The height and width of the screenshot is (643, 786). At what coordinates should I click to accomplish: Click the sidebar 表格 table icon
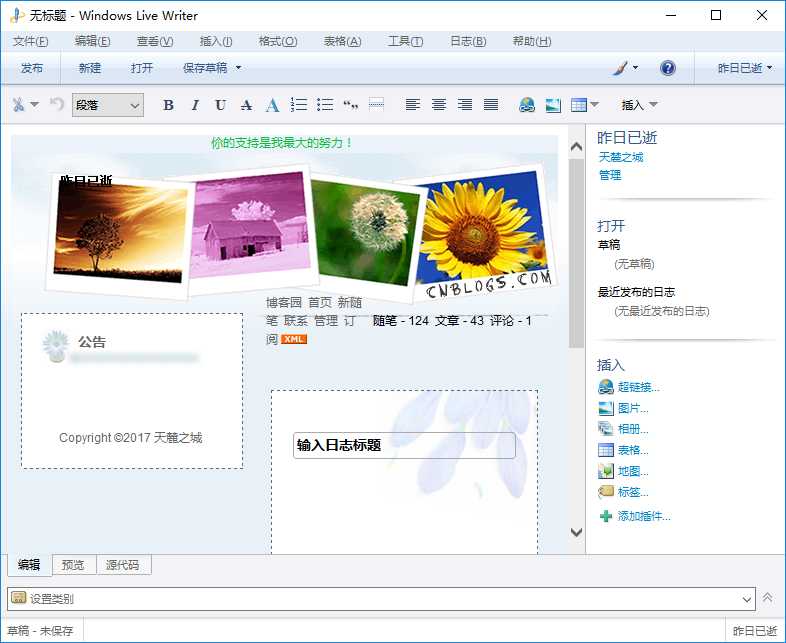(x=606, y=450)
